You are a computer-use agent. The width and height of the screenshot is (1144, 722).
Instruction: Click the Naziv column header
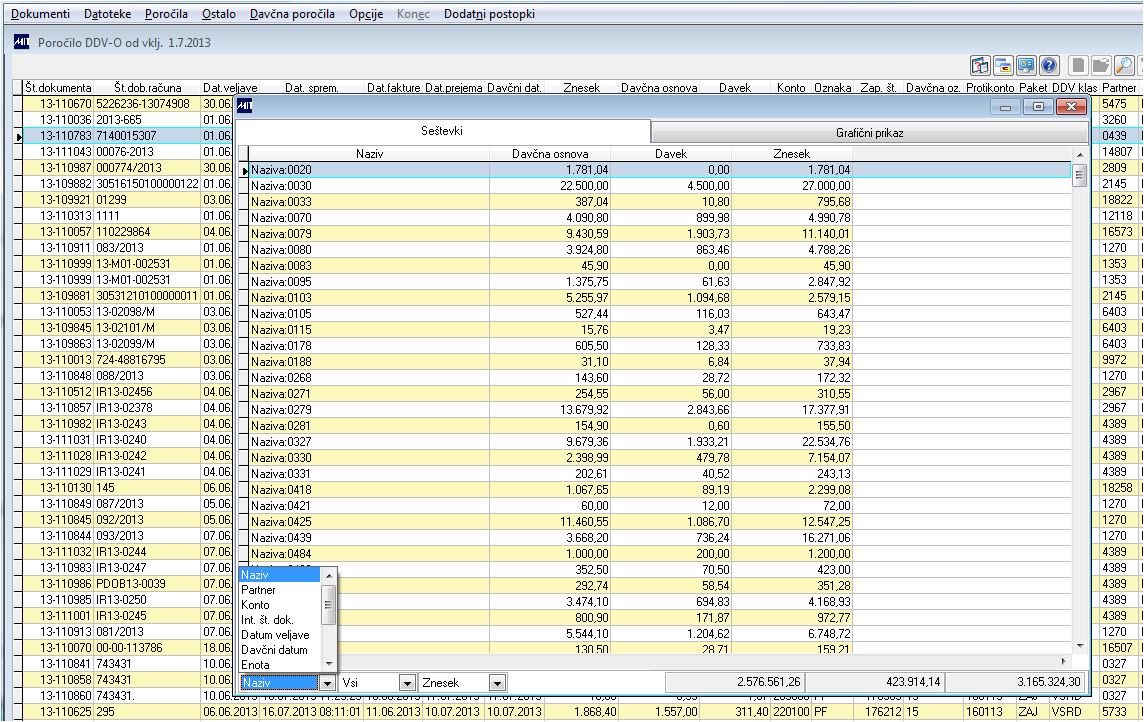click(x=369, y=154)
